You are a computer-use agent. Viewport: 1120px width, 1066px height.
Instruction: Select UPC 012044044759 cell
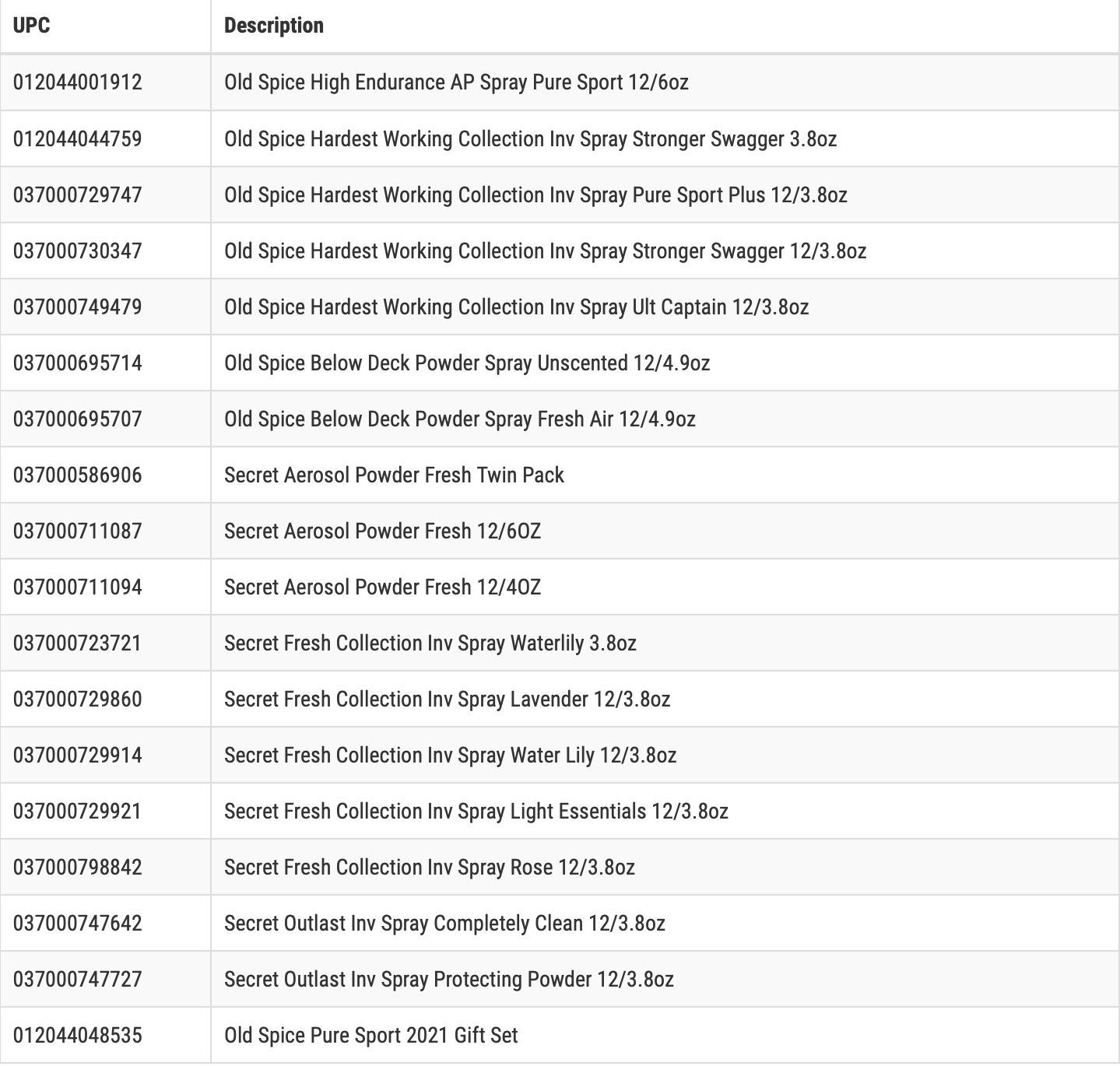(78, 139)
